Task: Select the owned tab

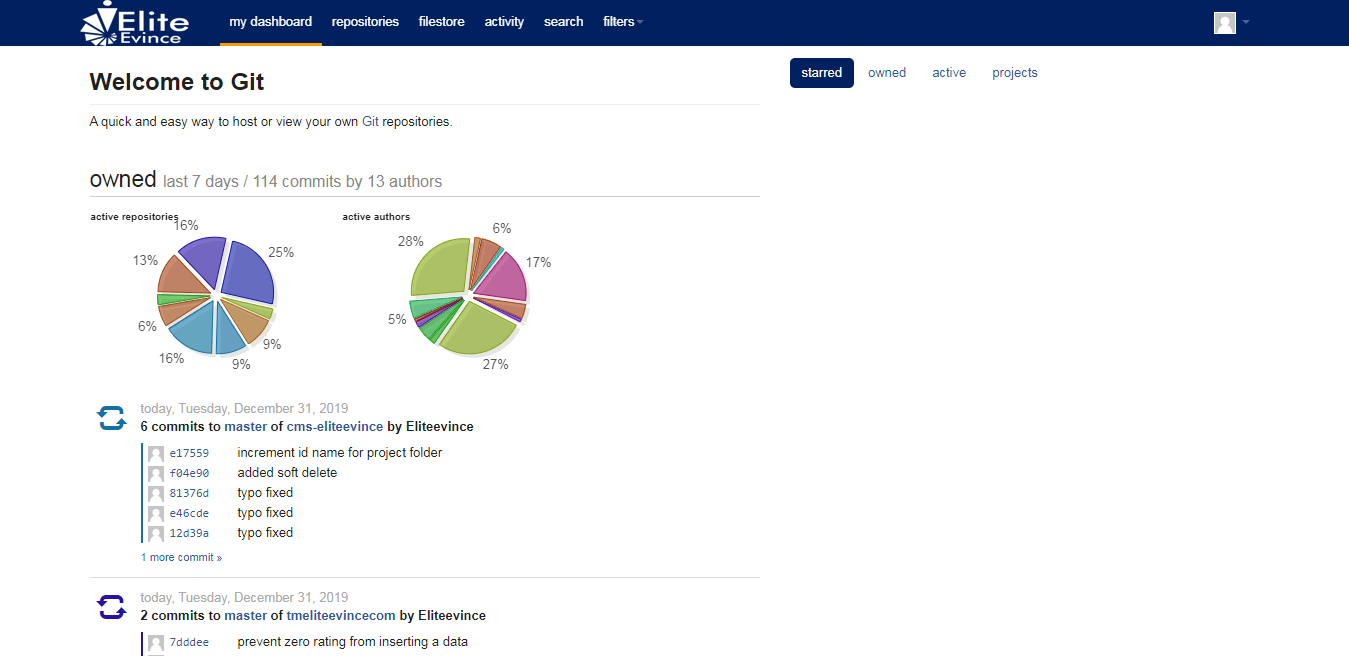Action: (x=887, y=73)
